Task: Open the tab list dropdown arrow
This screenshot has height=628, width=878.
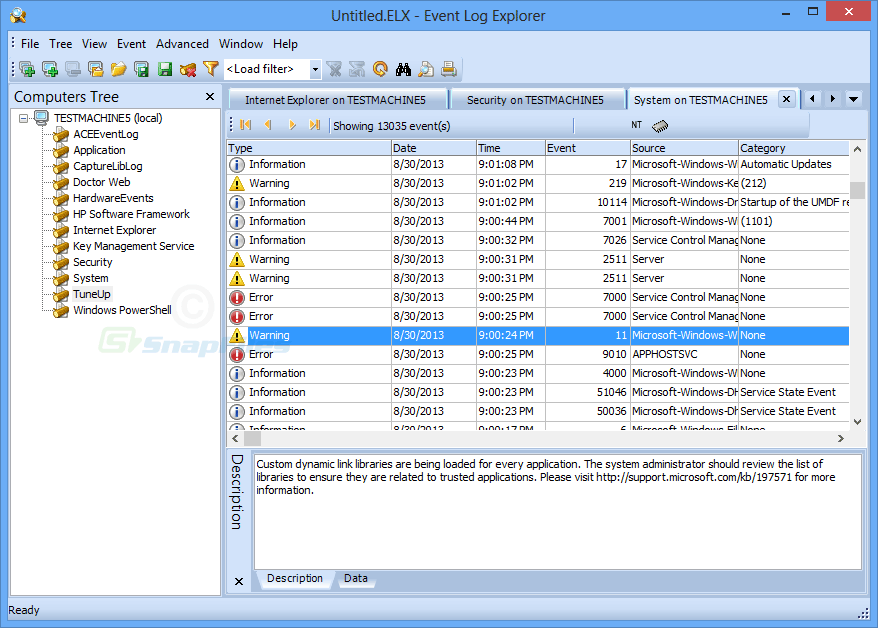Action: pos(852,99)
